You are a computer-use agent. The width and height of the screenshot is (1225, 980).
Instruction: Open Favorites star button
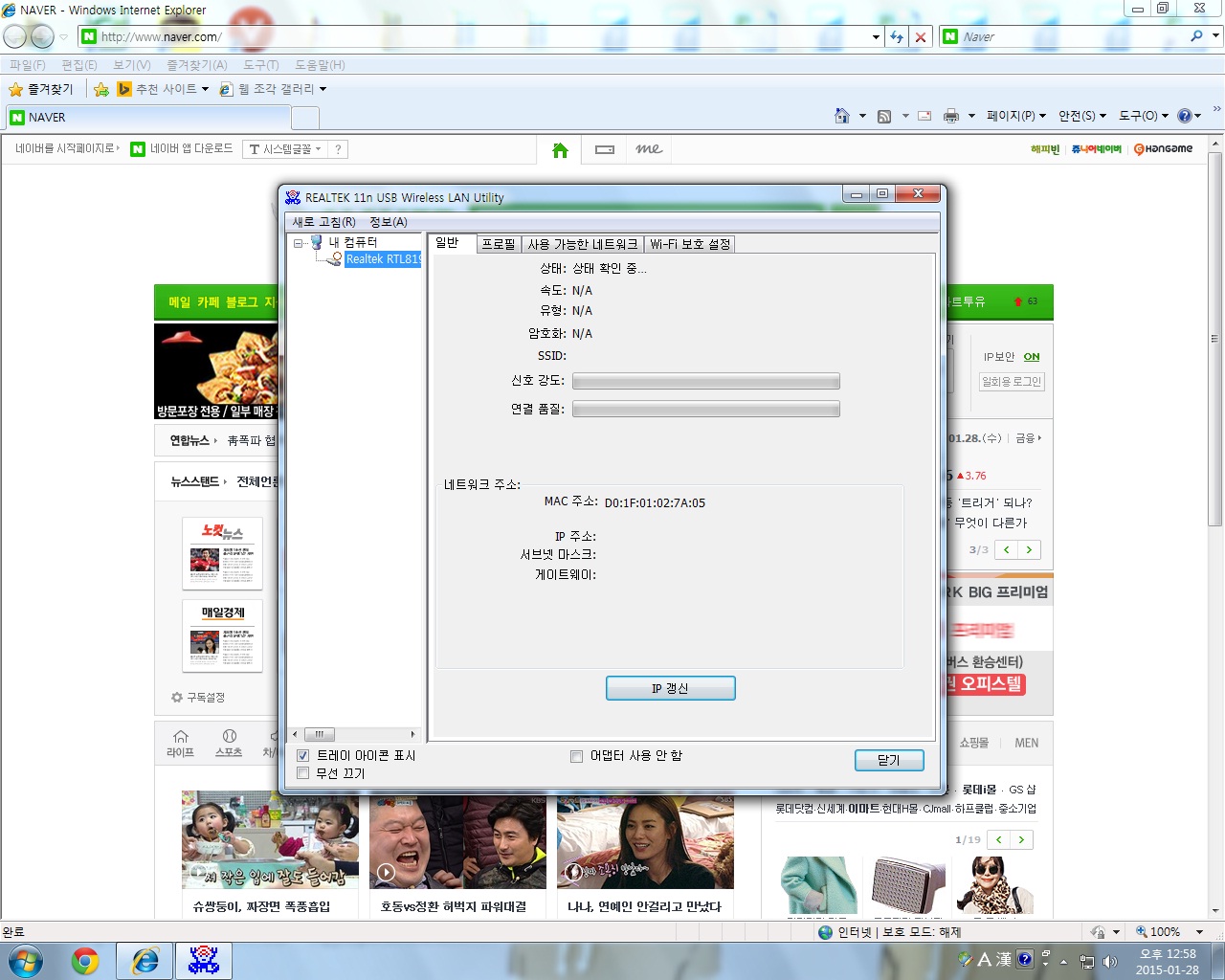click(41, 89)
